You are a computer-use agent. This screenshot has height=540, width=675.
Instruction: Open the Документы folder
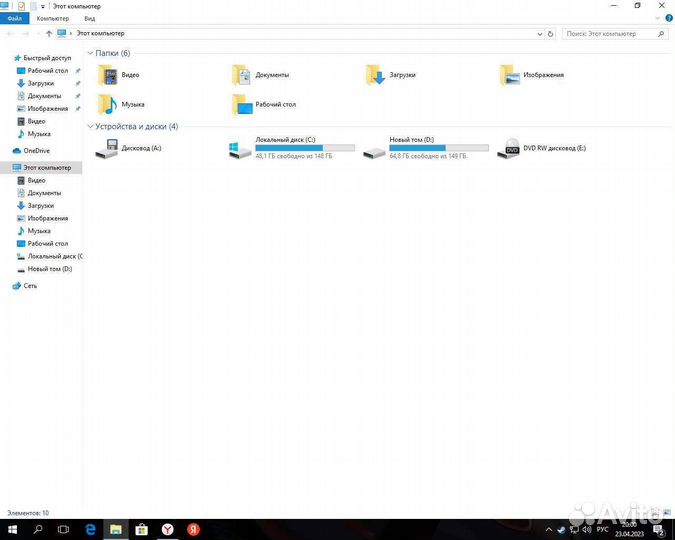(241, 75)
